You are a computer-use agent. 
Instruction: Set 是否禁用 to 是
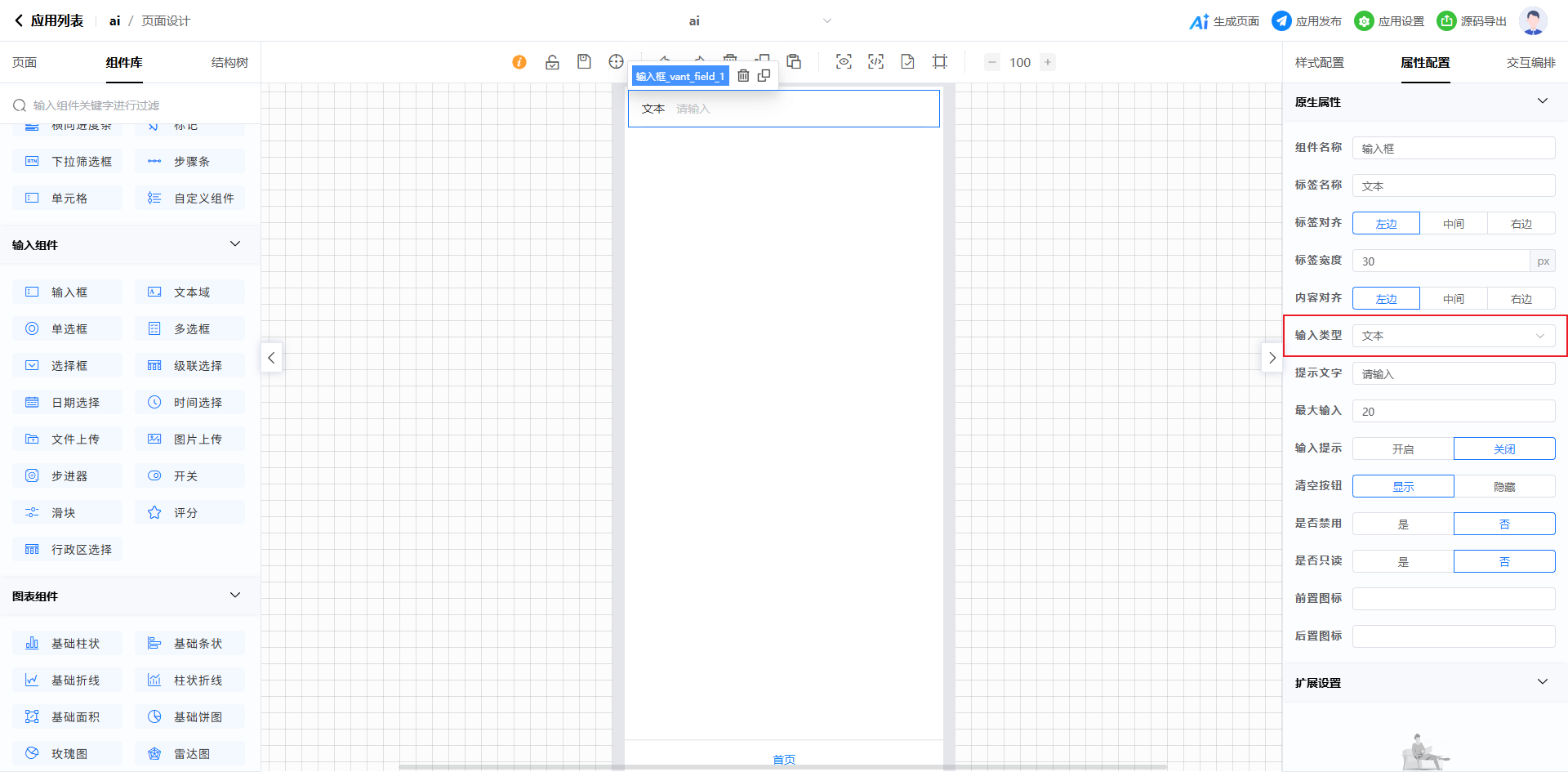click(1403, 524)
